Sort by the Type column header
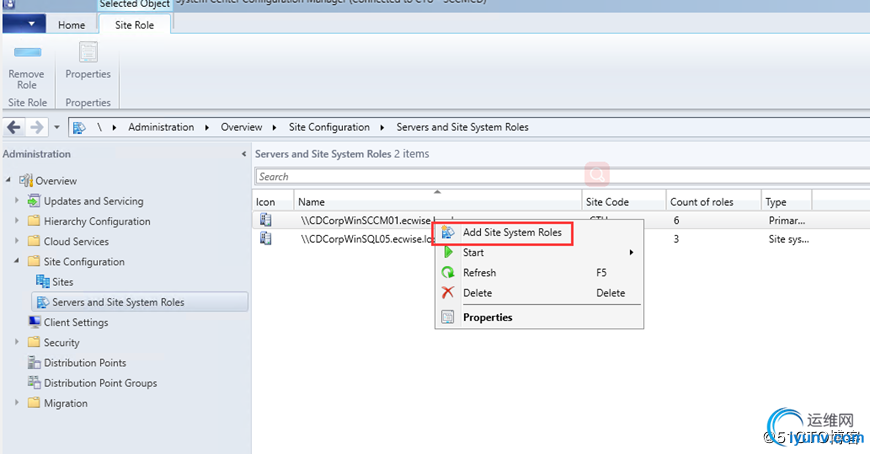Viewport: 870px width, 454px height. point(786,201)
